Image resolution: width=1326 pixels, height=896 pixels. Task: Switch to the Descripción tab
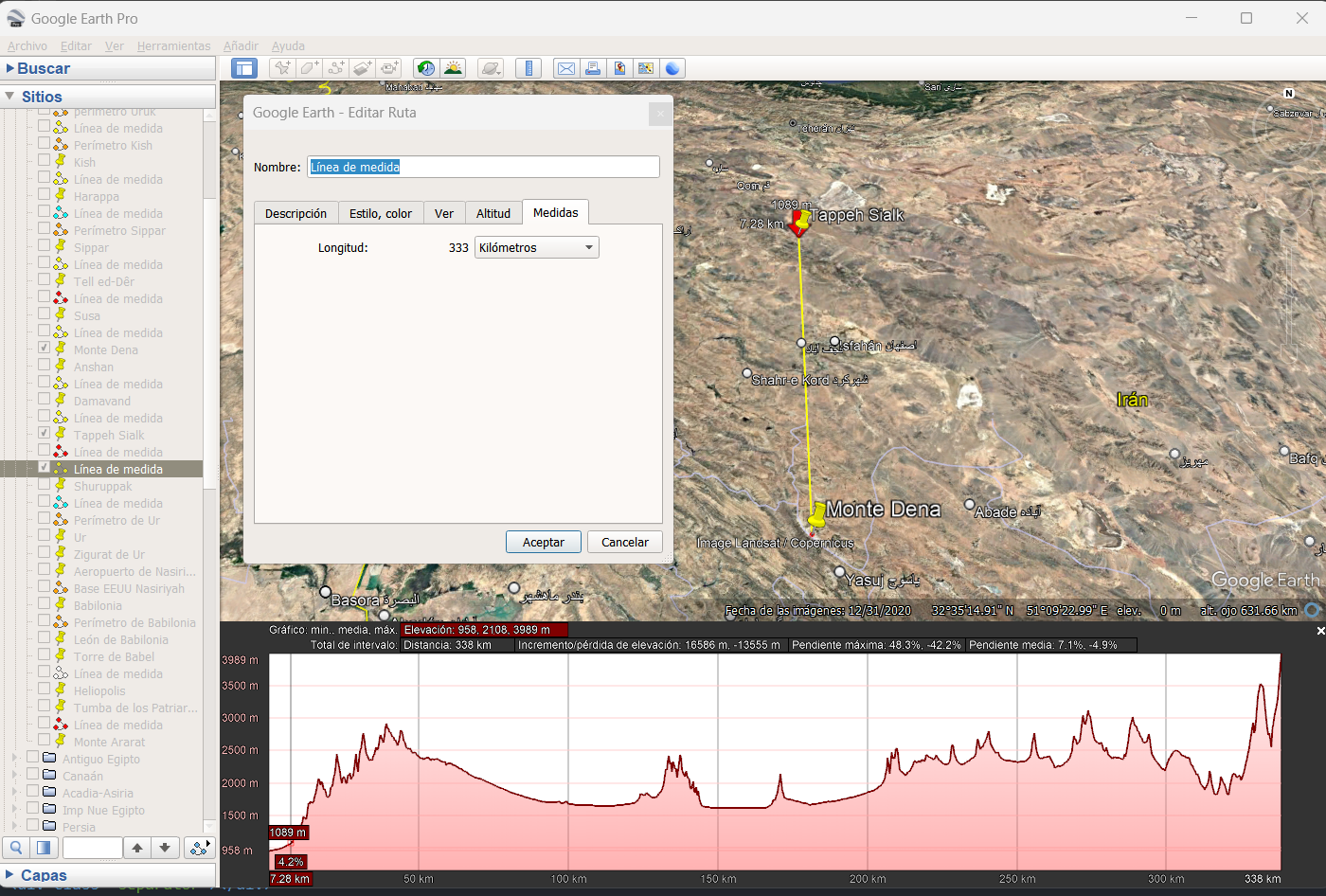pos(296,213)
